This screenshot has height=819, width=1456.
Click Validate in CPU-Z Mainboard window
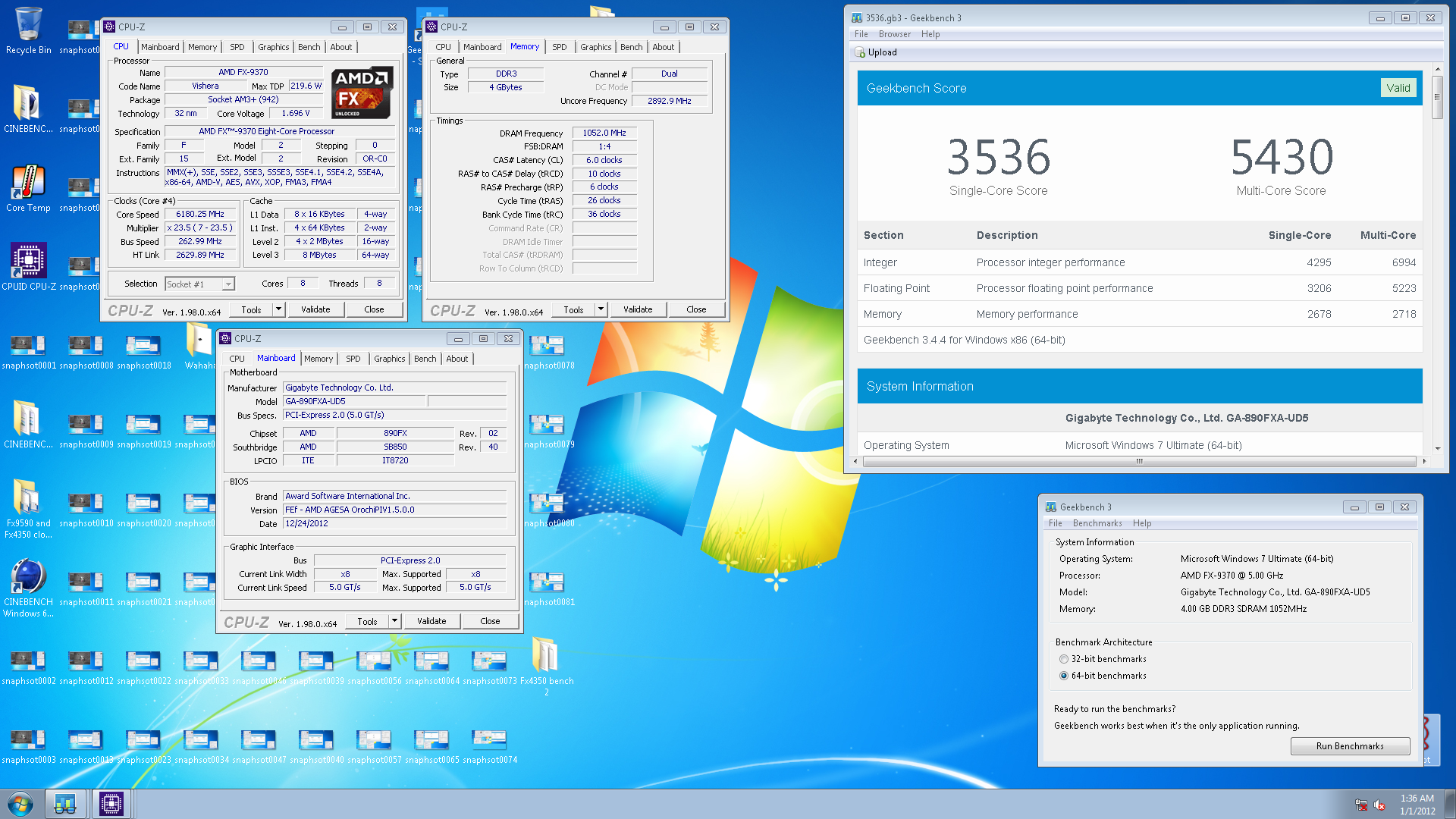[x=431, y=621]
